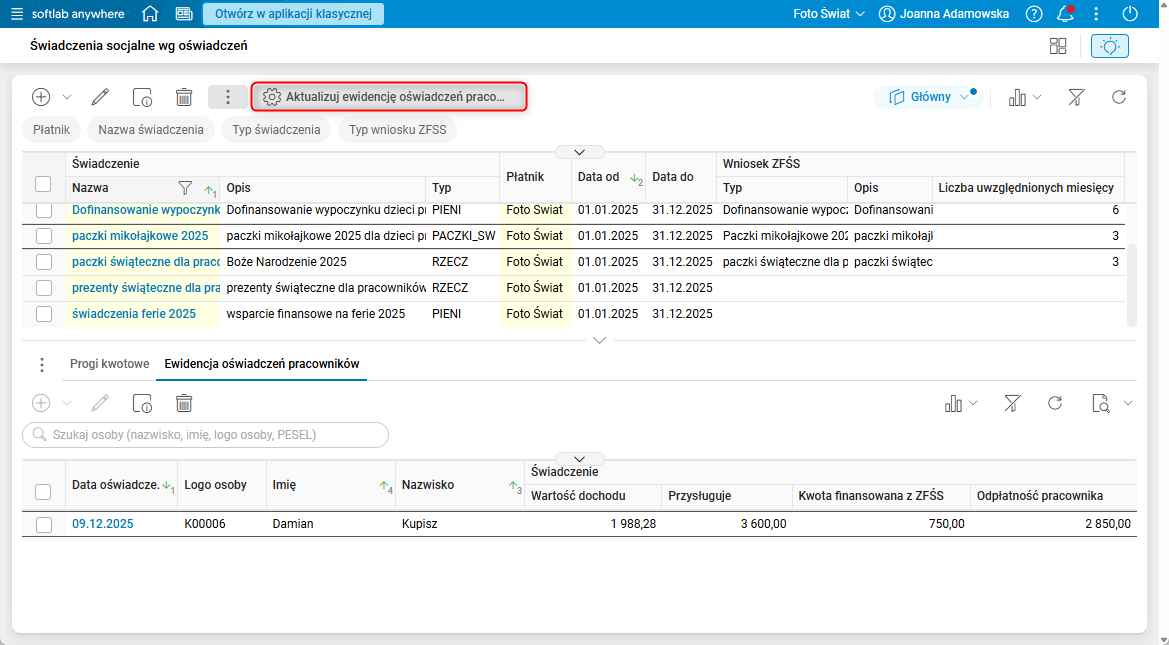Click the home icon in header
Viewport: 1169px width, 645px height.
[x=150, y=14]
